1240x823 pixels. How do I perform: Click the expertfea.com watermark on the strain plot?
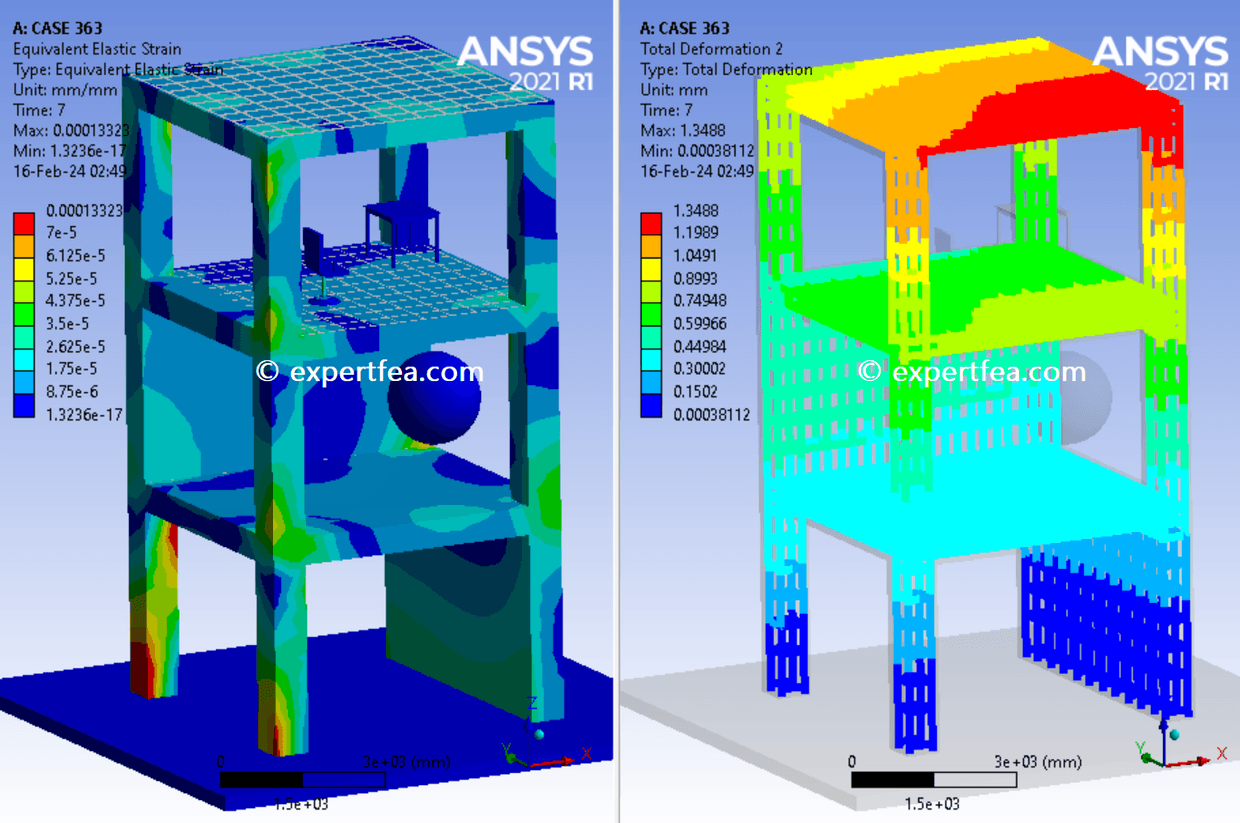[x=370, y=371]
